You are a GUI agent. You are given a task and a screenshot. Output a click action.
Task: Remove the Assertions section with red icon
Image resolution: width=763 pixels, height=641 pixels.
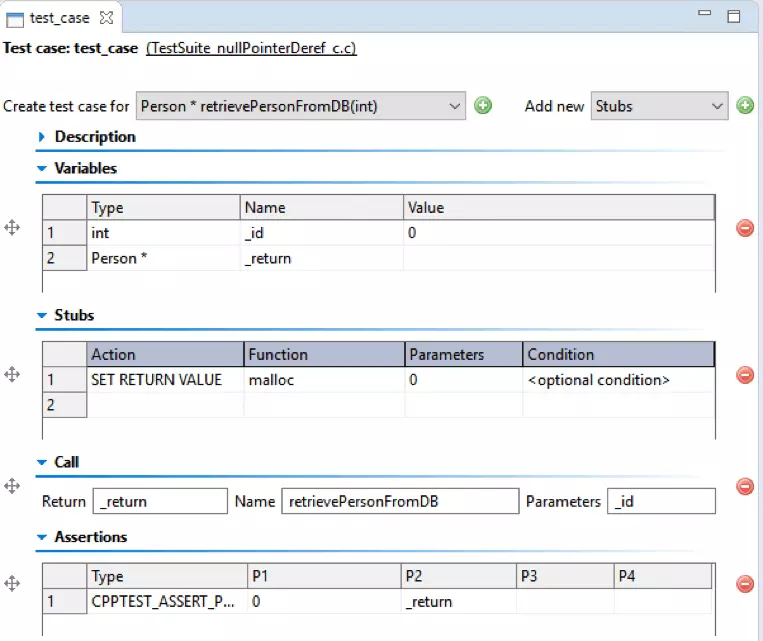pyautogui.click(x=745, y=584)
